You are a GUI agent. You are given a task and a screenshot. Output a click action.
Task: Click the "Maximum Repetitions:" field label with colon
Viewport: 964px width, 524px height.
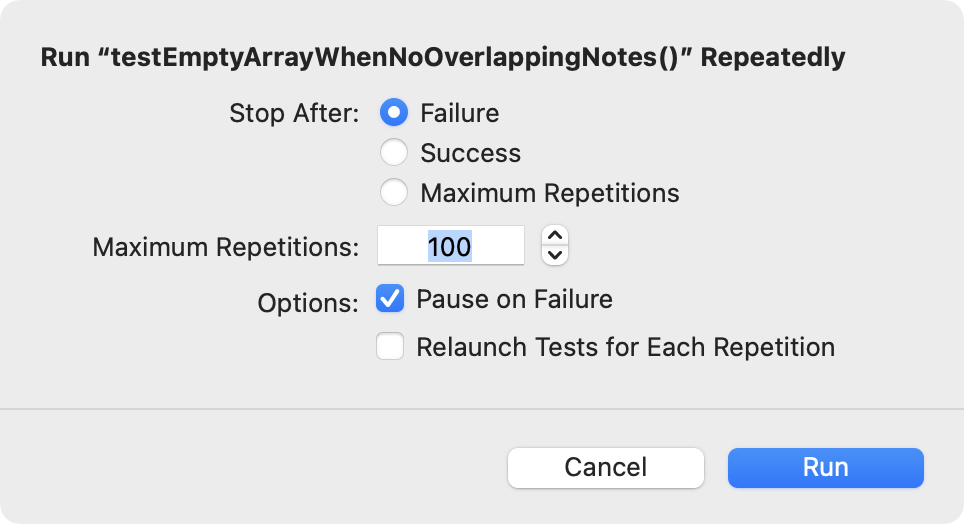(225, 246)
